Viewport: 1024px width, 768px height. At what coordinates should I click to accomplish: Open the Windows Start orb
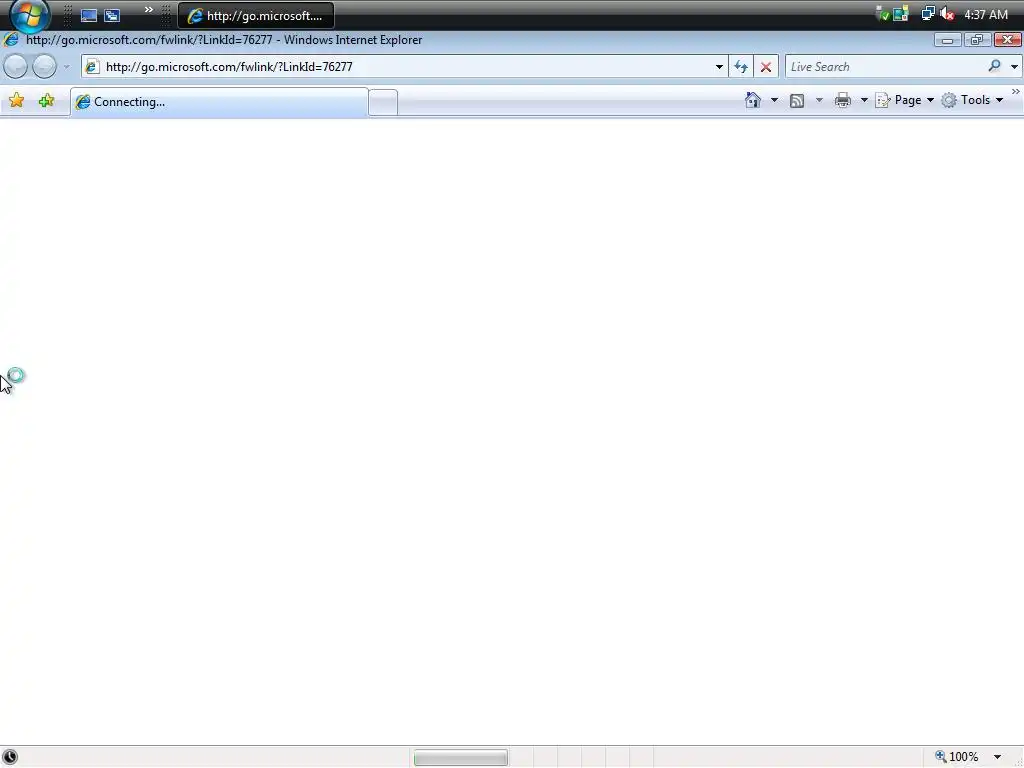point(29,15)
